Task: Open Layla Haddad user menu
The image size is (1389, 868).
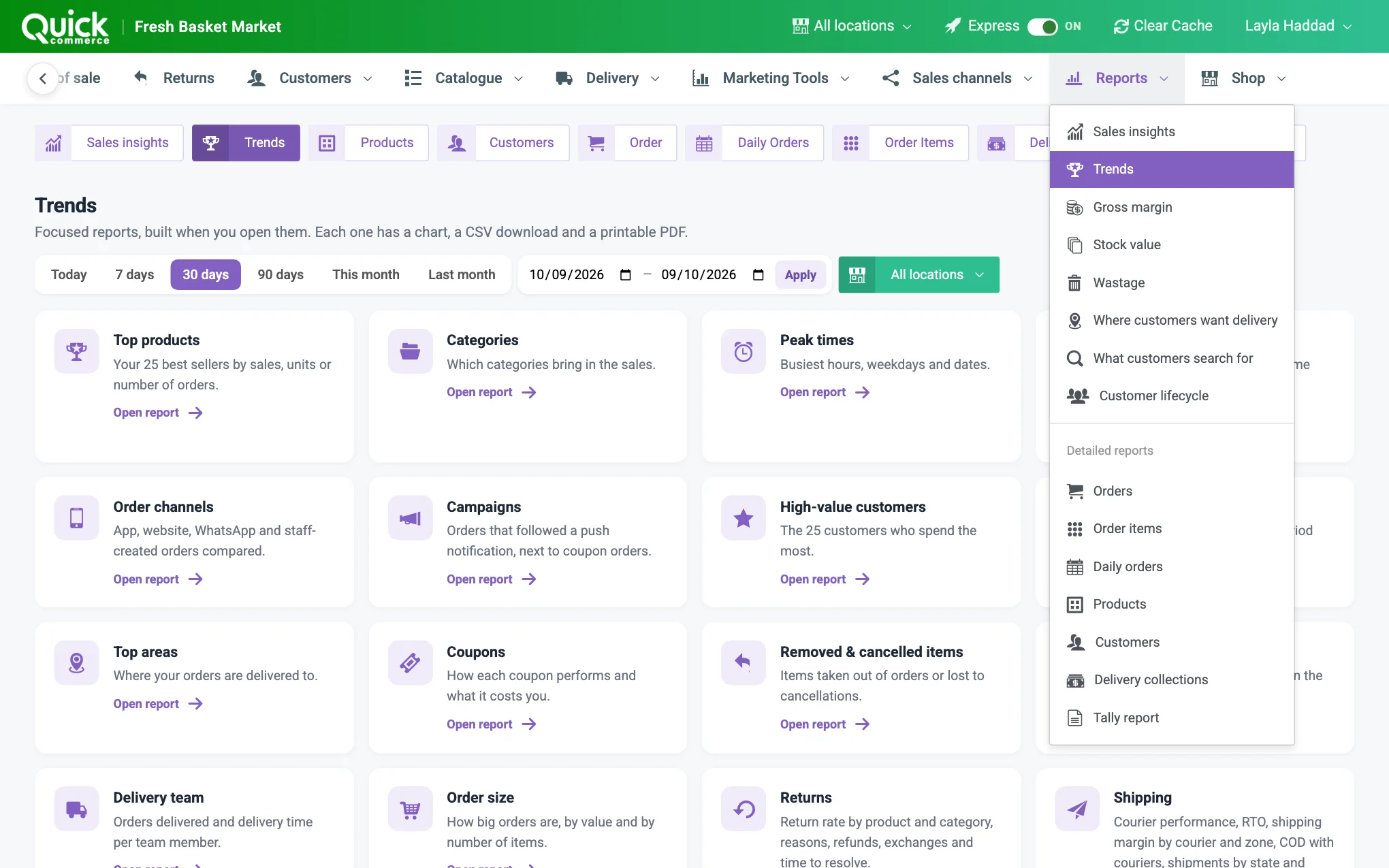Action: (1298, 26)
